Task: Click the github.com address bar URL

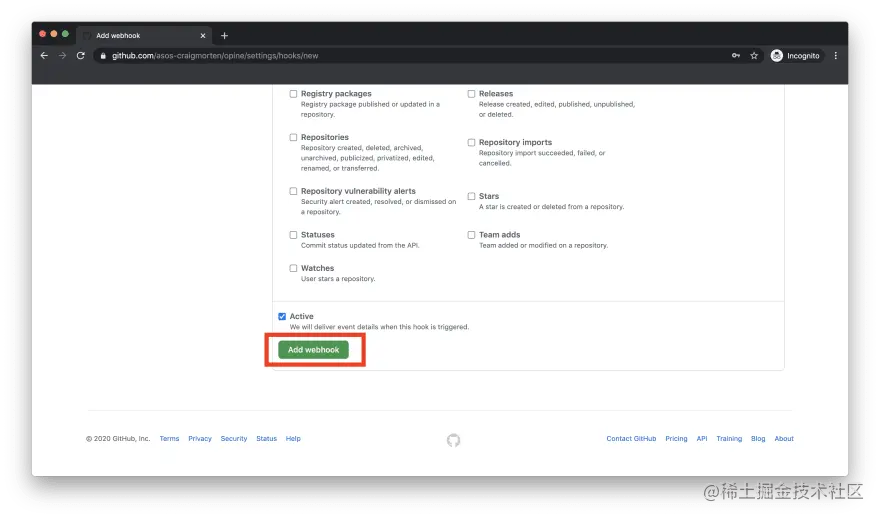Action: [x=215, y=56]
